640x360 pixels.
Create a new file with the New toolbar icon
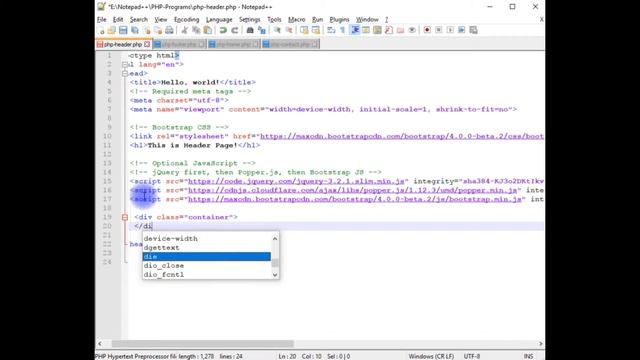click(101, 30)
